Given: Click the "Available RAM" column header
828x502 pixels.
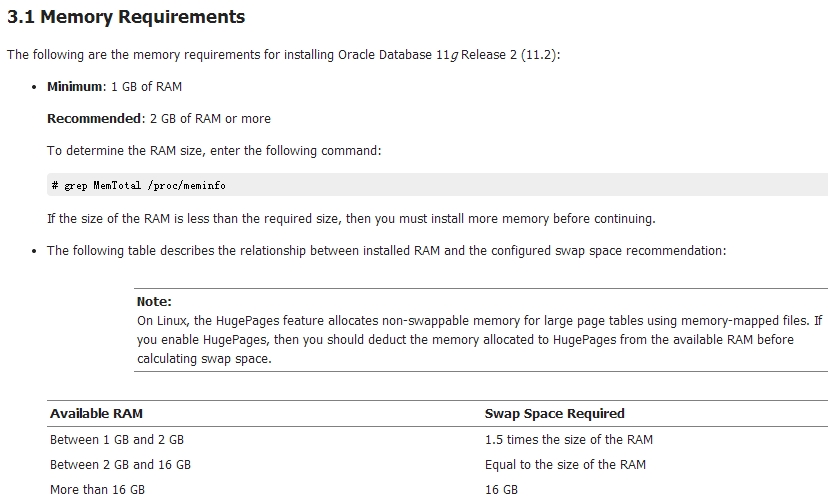Looking at the screenshot, I should [96, 413].
